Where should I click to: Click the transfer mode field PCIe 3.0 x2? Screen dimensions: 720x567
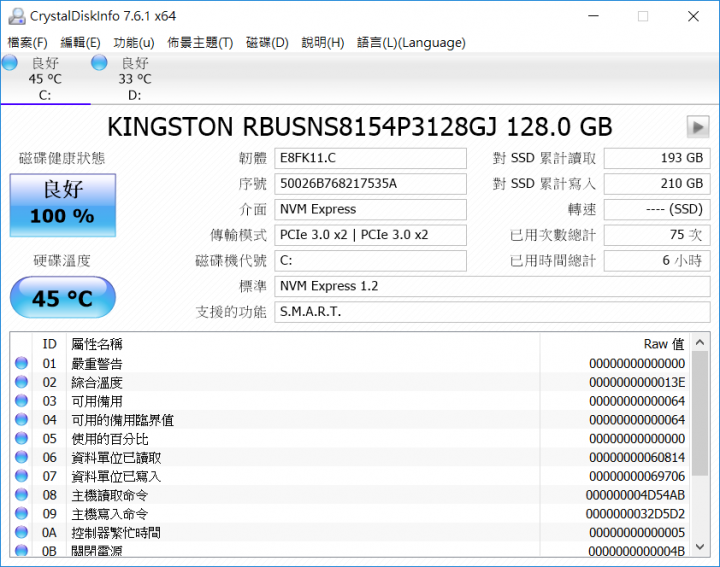[371, 235]
